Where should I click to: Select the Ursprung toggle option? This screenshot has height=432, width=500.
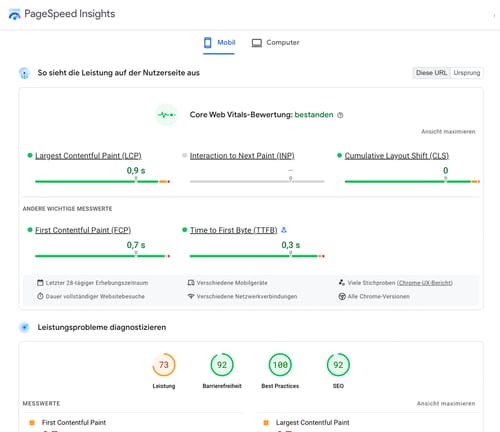467,73
